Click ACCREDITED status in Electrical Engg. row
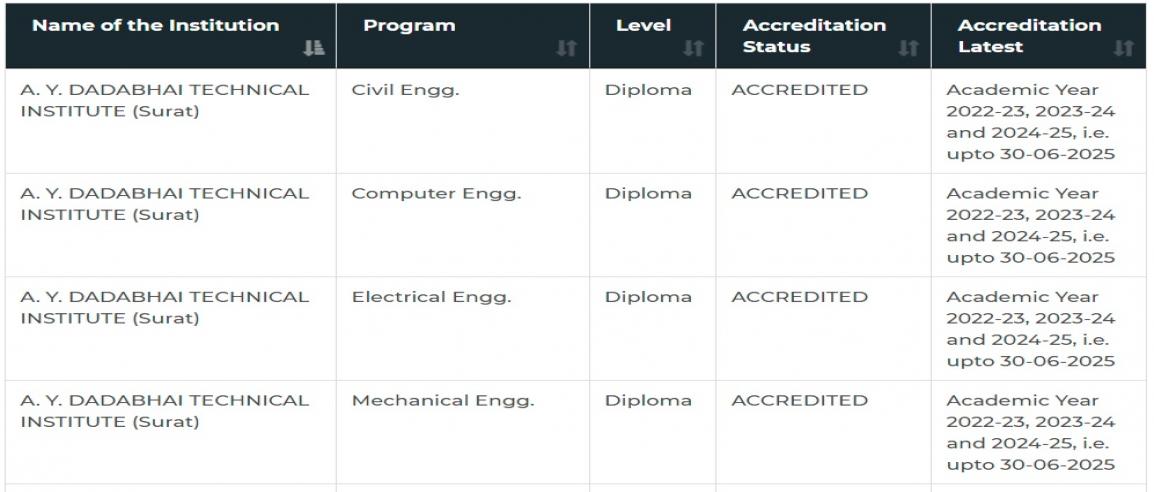The width and height of the screenshot is (1154, 492). 799,297
